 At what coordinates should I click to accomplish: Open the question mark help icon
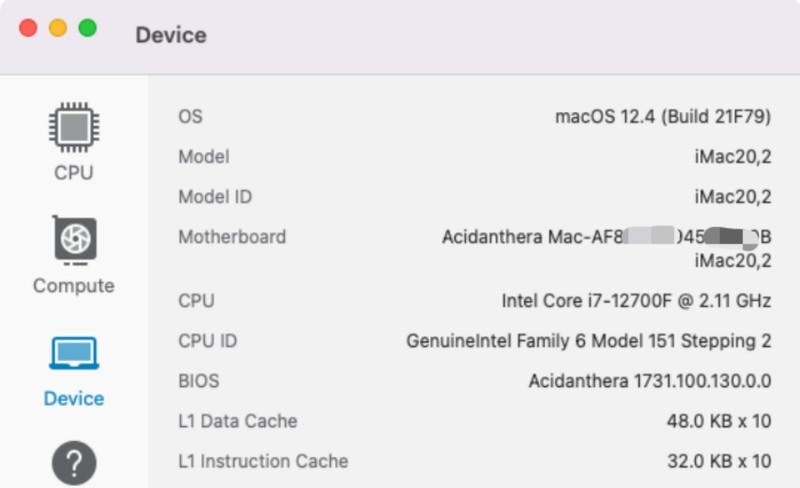(x=74, y=463)
